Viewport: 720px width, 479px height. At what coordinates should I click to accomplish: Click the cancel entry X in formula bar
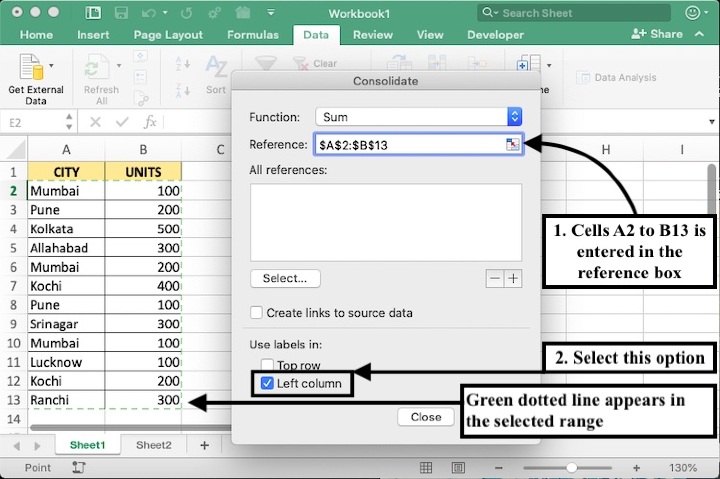[x=96, y=122]
